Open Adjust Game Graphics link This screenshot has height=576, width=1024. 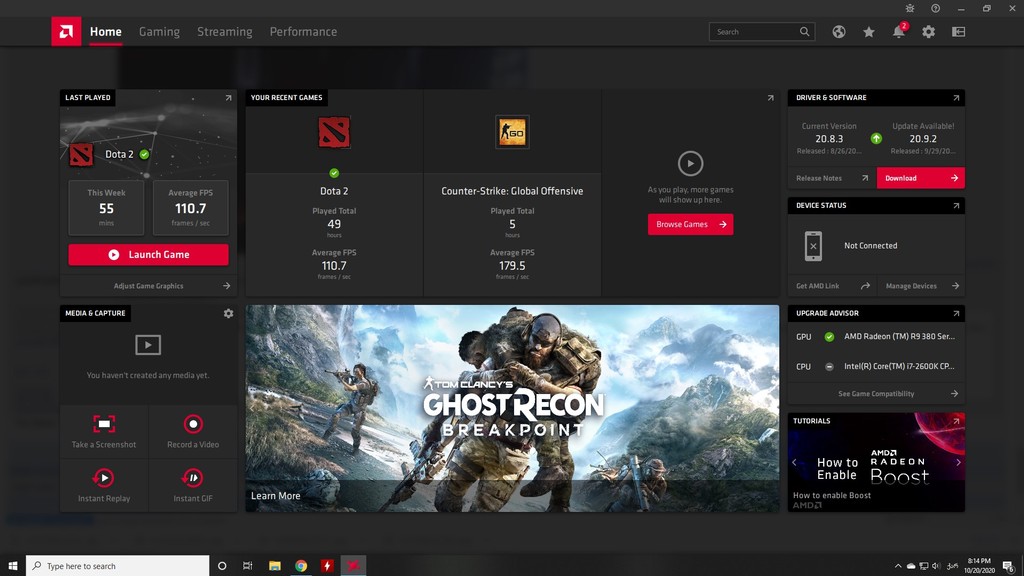(x=148, y=286)
